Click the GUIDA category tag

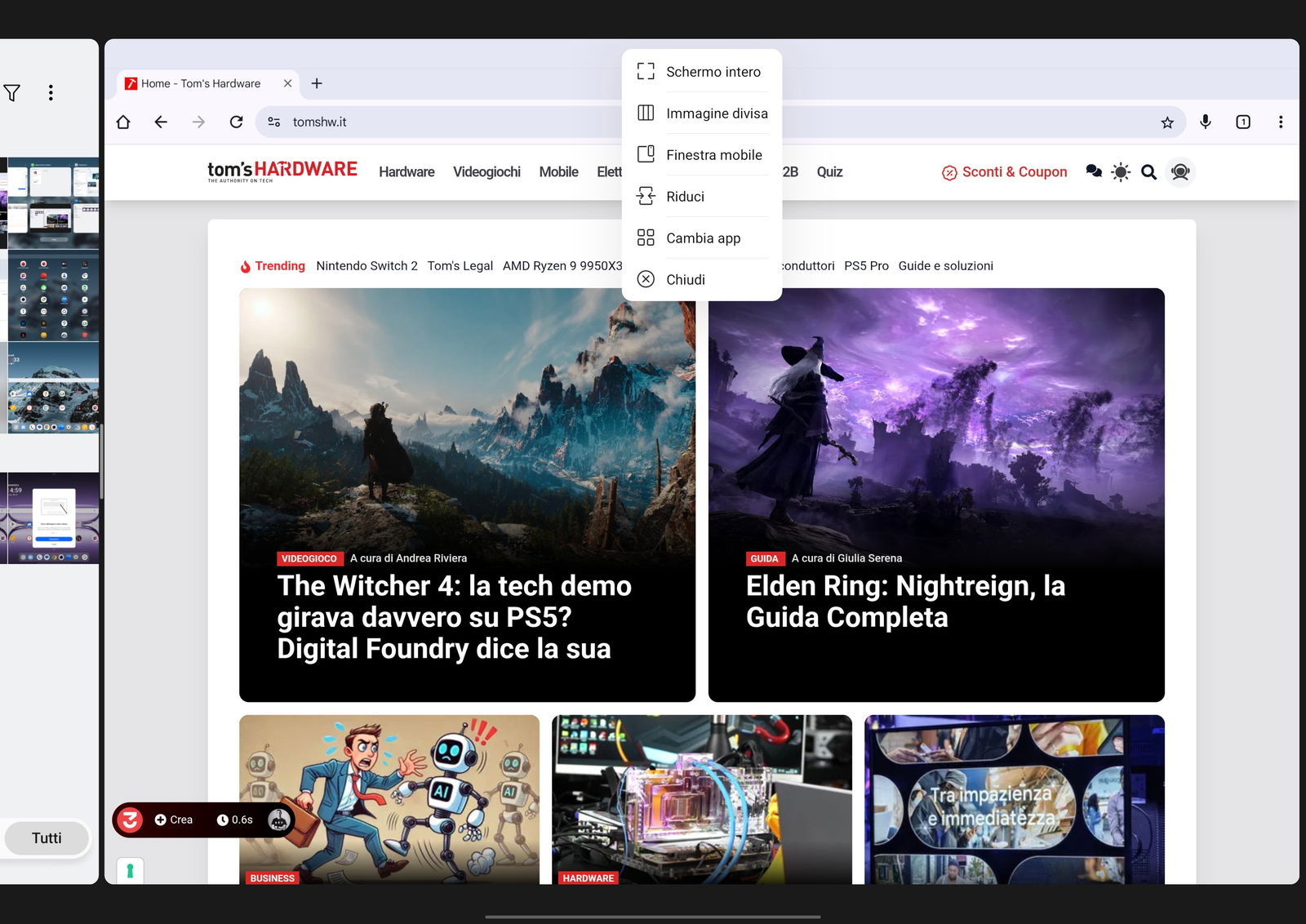point(764,559)
